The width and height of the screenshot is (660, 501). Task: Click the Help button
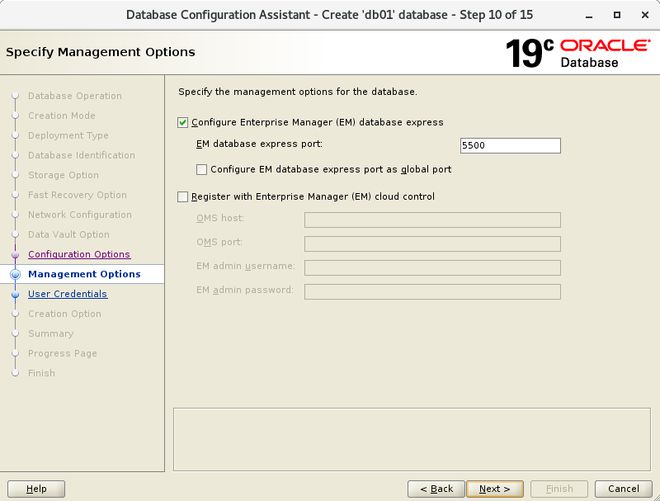coord(36,489)
